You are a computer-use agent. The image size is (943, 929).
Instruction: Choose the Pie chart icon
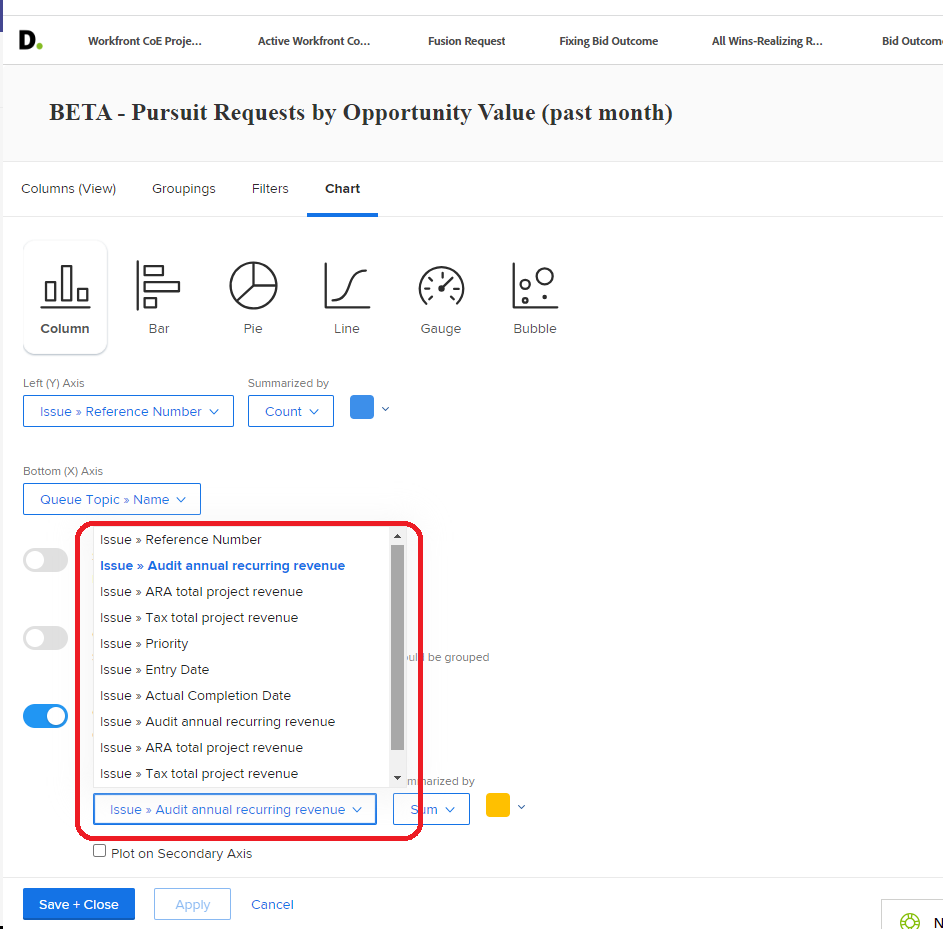253,287
